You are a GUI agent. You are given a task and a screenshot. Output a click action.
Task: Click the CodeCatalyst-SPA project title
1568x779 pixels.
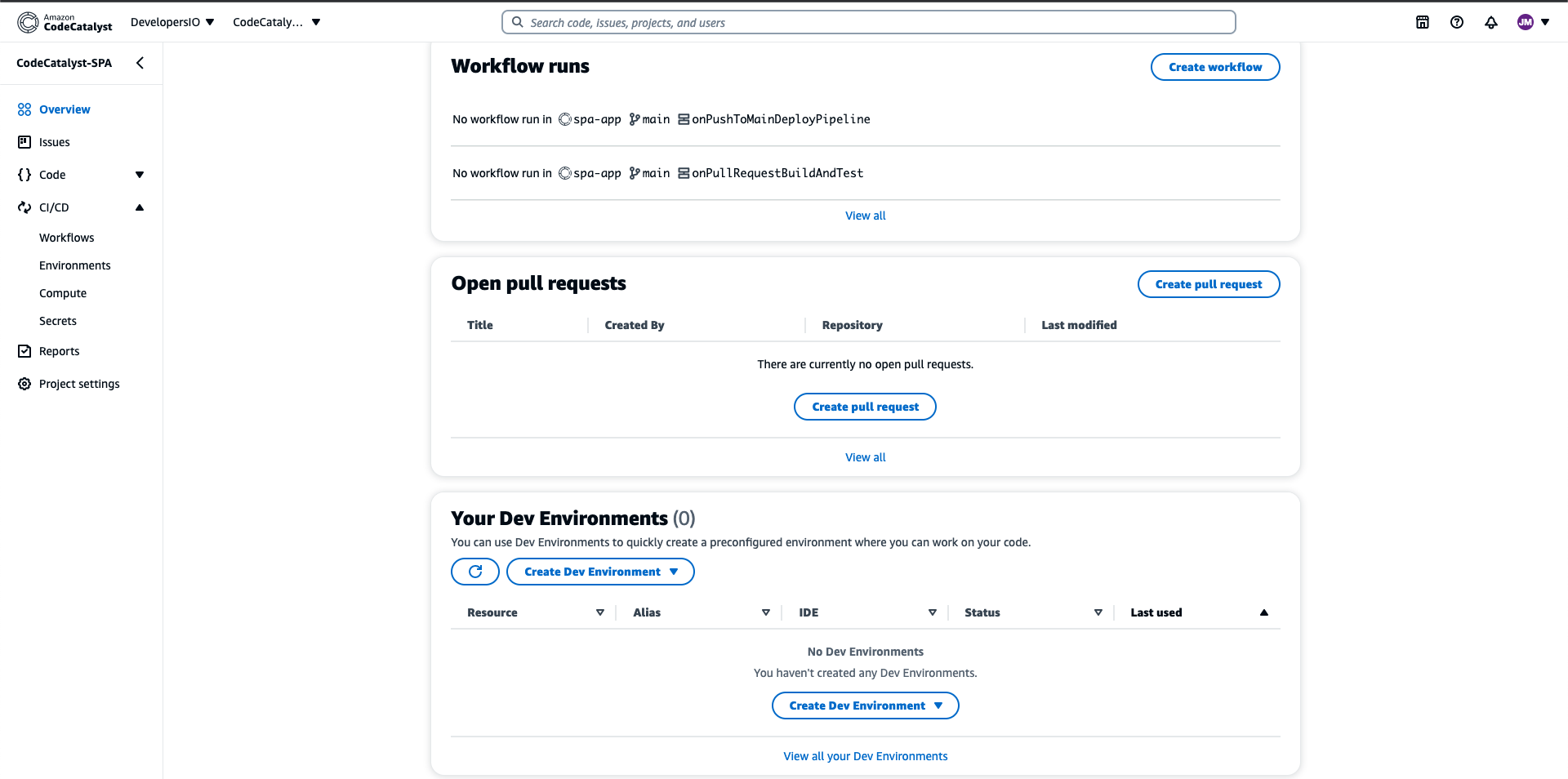coord(65,63)
